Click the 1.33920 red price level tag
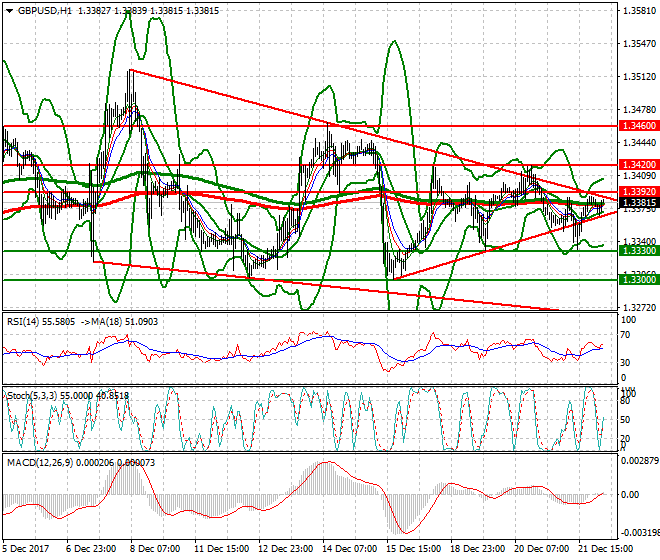This screenshot has height=560, width=660. click(638, 190)
